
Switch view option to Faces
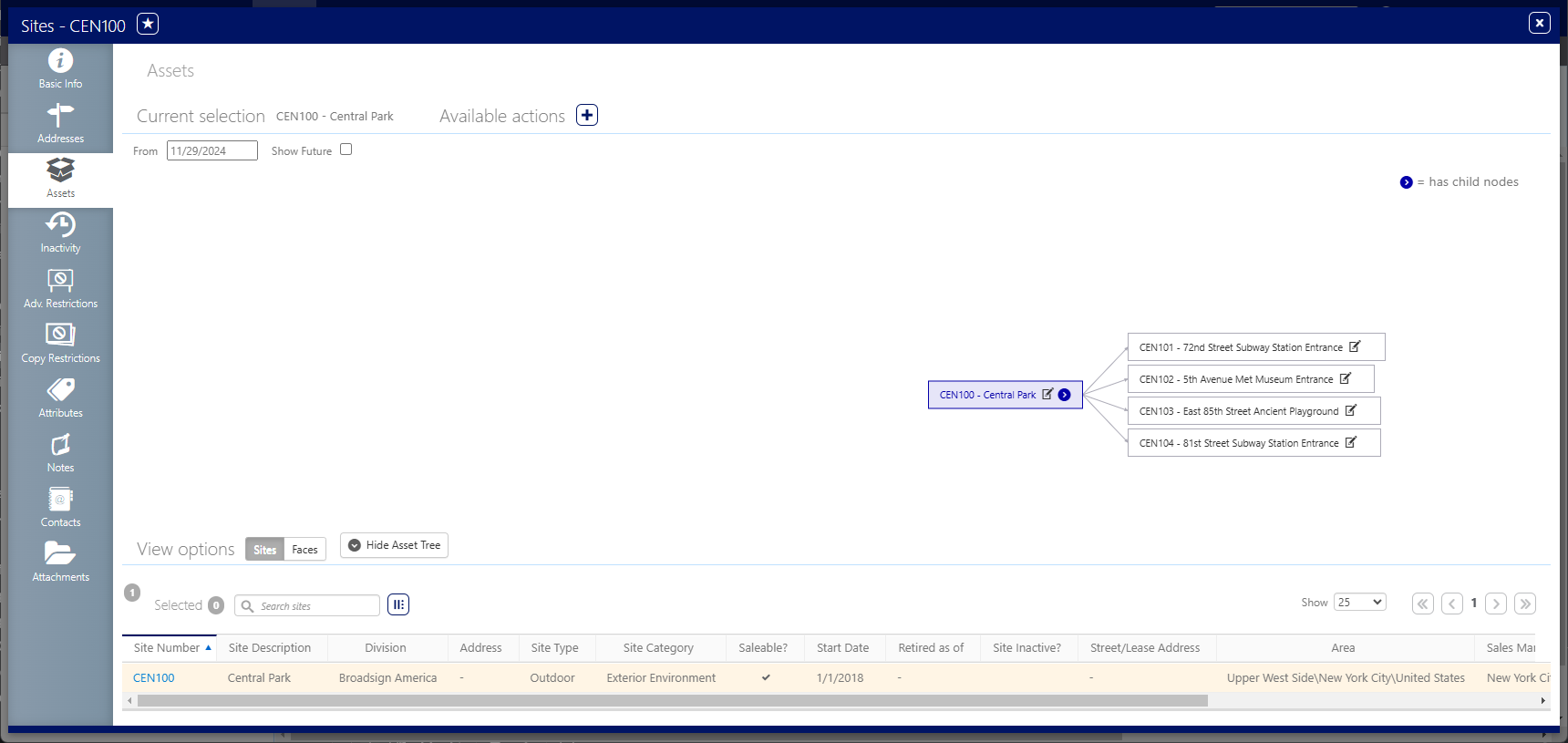point(304,550)
